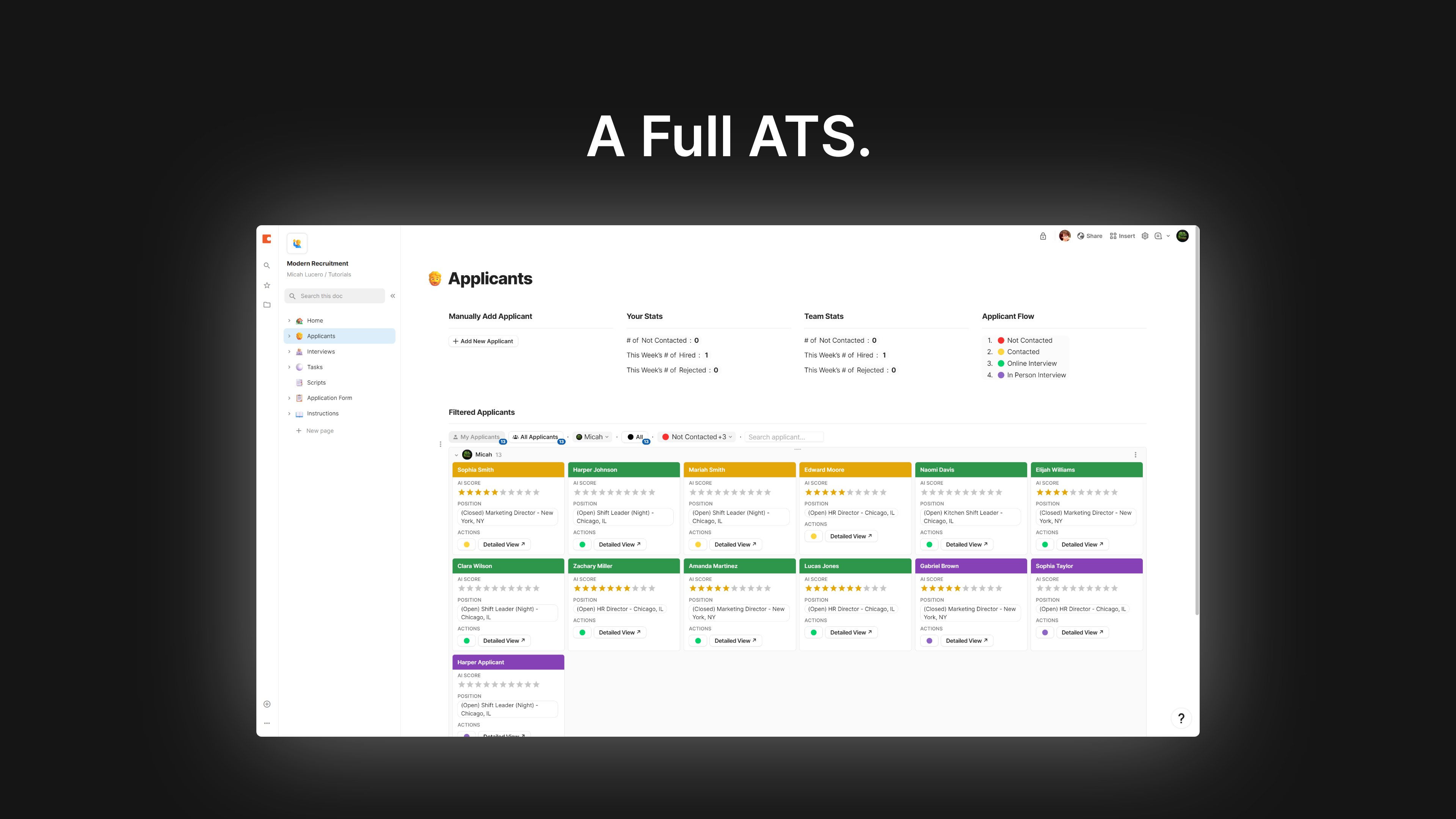Open the Micah recruiter filter dropdown

click(x=592, y=437)
